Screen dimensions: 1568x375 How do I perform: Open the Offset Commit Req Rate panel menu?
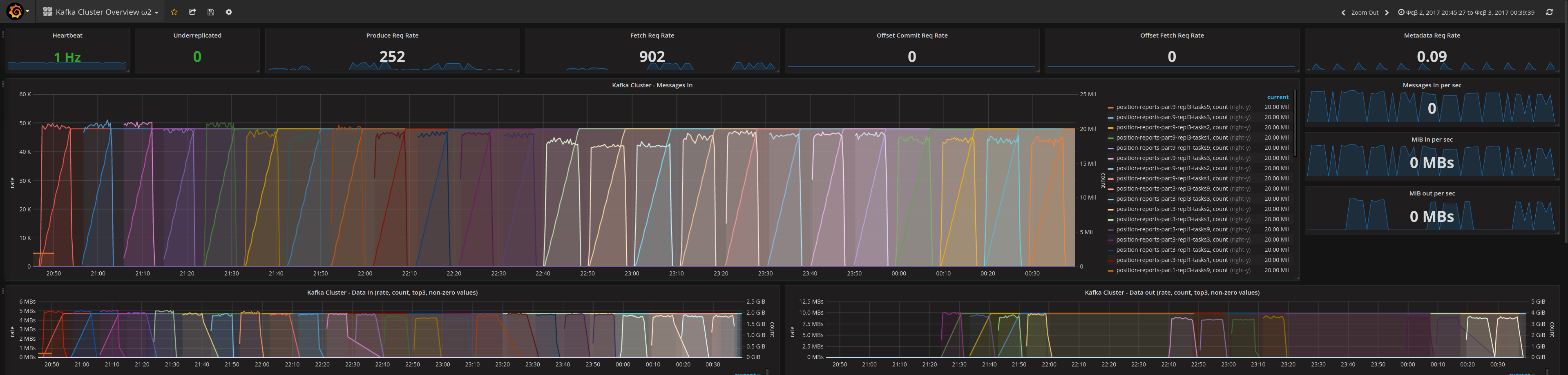912,35
